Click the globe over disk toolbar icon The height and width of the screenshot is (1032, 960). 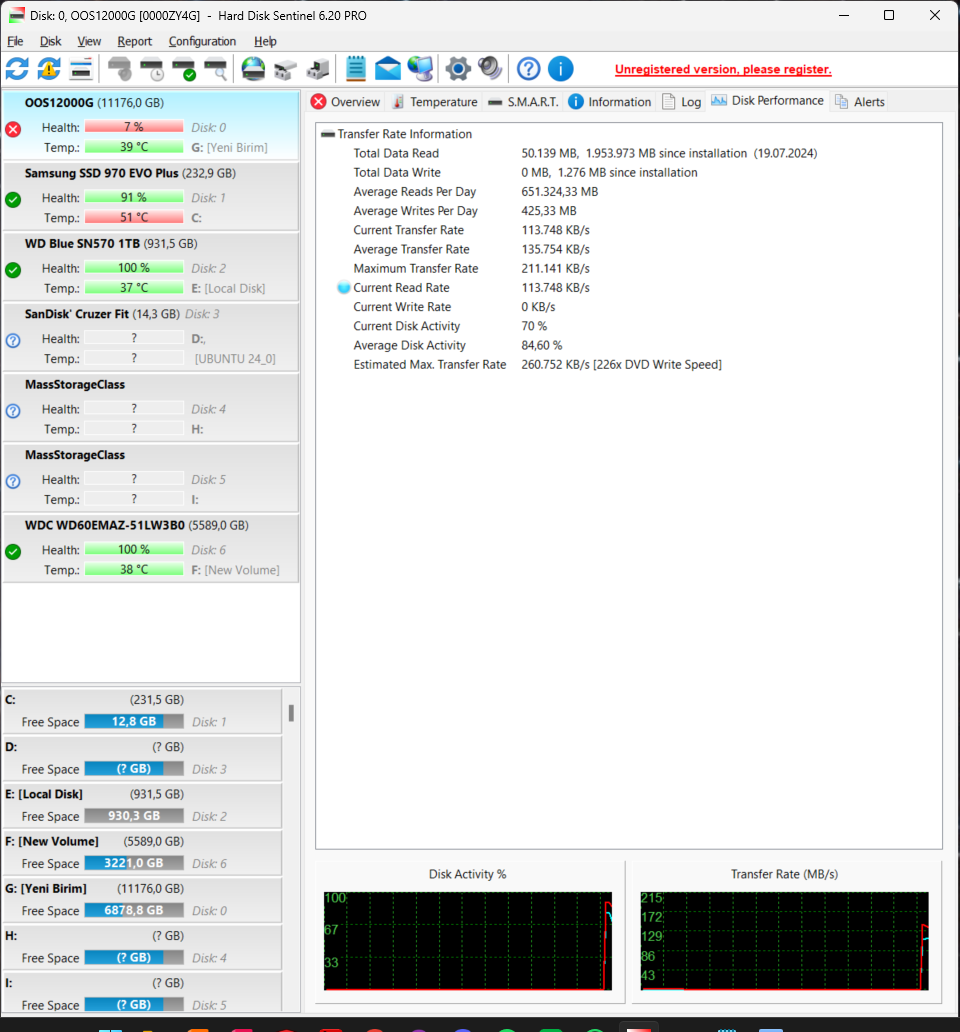pos(253,68)
